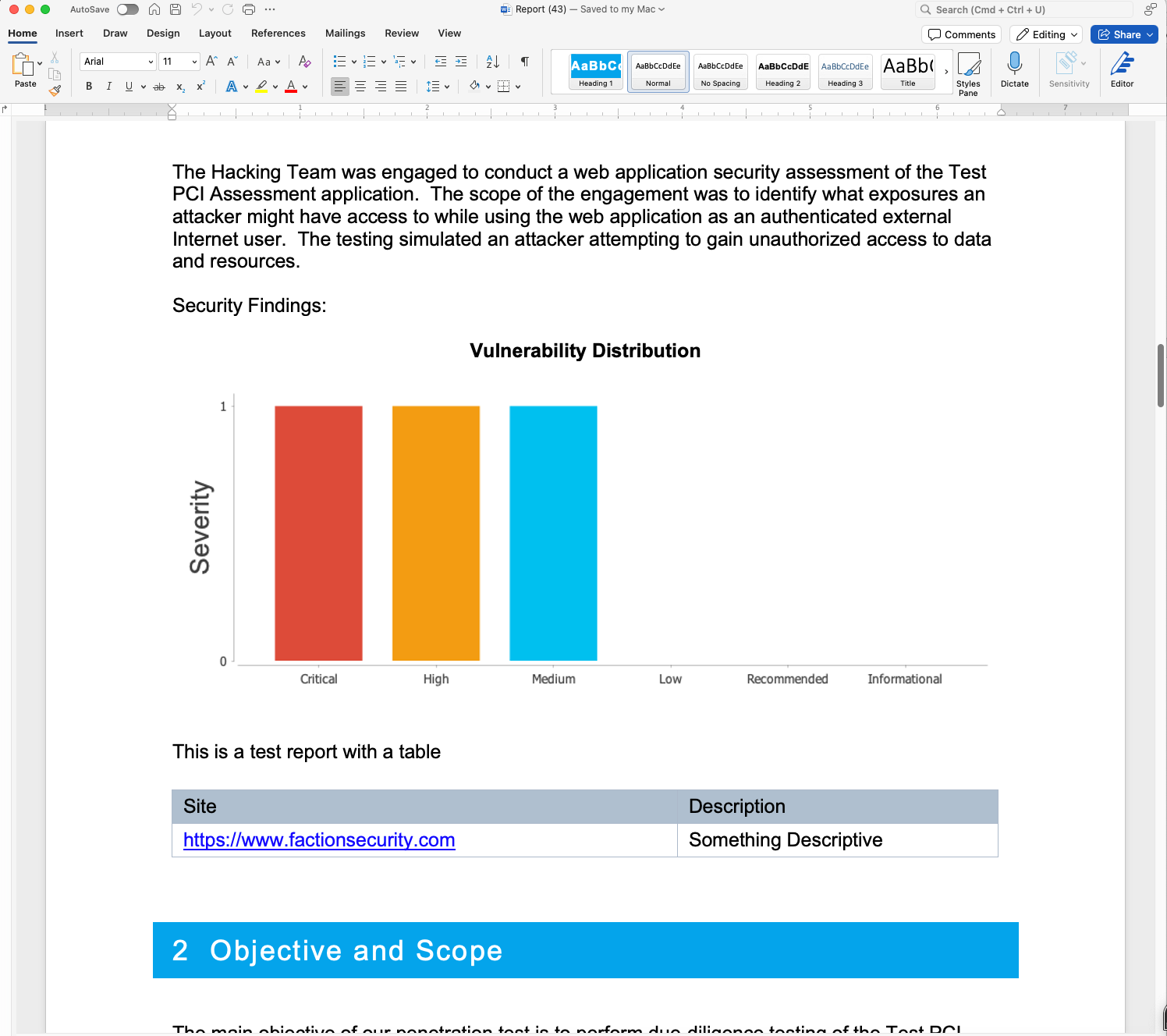Start Dictate with the microphone icon

click(1015, 69)
